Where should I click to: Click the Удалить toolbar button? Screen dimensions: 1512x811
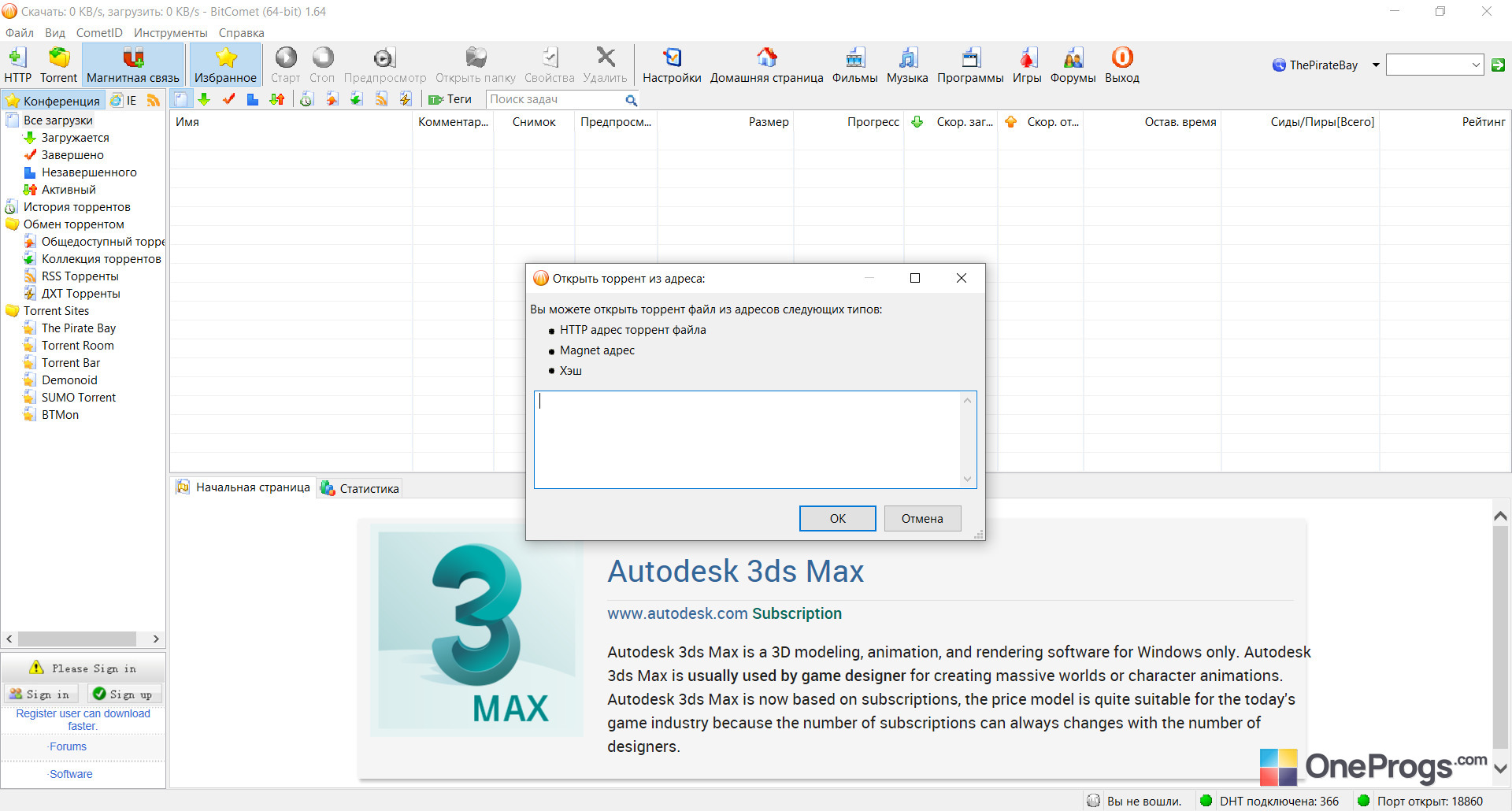click(x=606, y=65)
